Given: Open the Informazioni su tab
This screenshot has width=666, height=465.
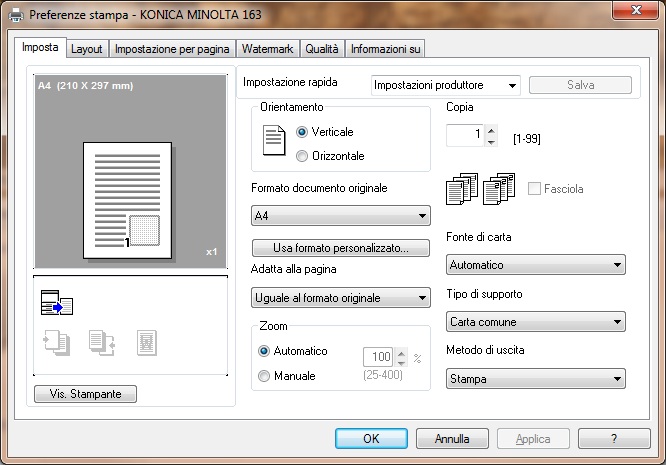Looking at the screenshot, I should click(385, 49).
